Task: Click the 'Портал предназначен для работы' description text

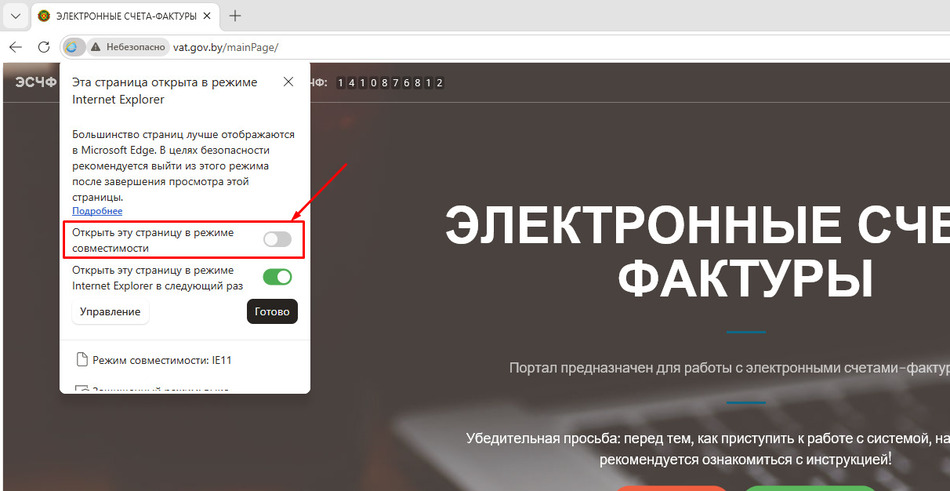Action: click(x=729, y=368)
